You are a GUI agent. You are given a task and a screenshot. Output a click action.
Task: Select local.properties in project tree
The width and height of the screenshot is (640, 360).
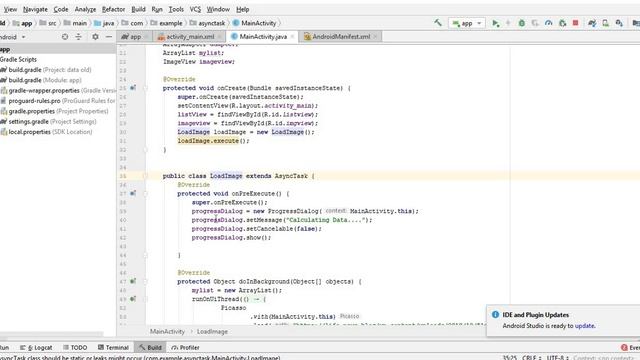pyautogui.click(x=46, y=132)
